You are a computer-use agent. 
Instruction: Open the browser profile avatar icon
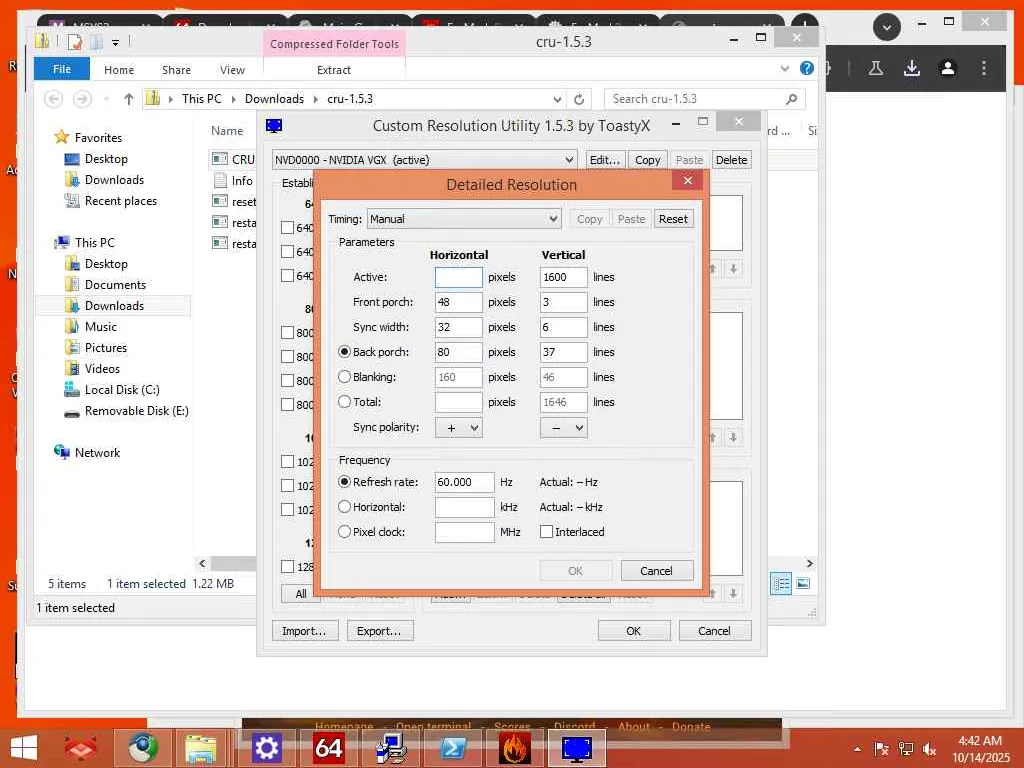point(948,68)
